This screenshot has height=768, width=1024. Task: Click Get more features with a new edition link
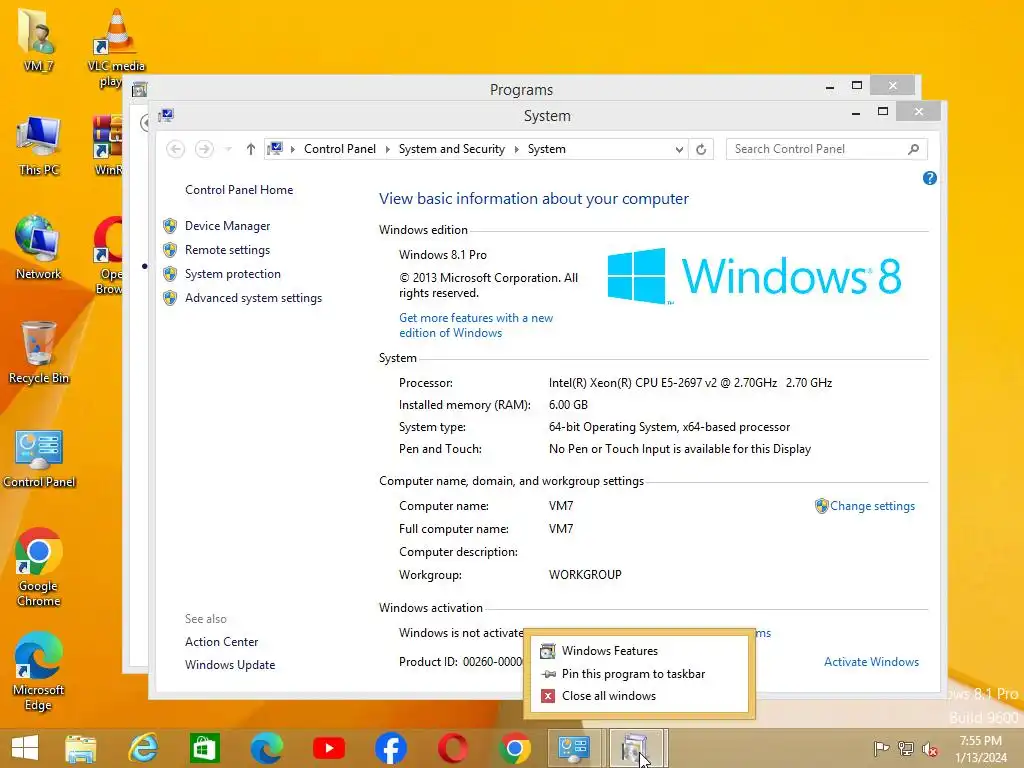476,325
